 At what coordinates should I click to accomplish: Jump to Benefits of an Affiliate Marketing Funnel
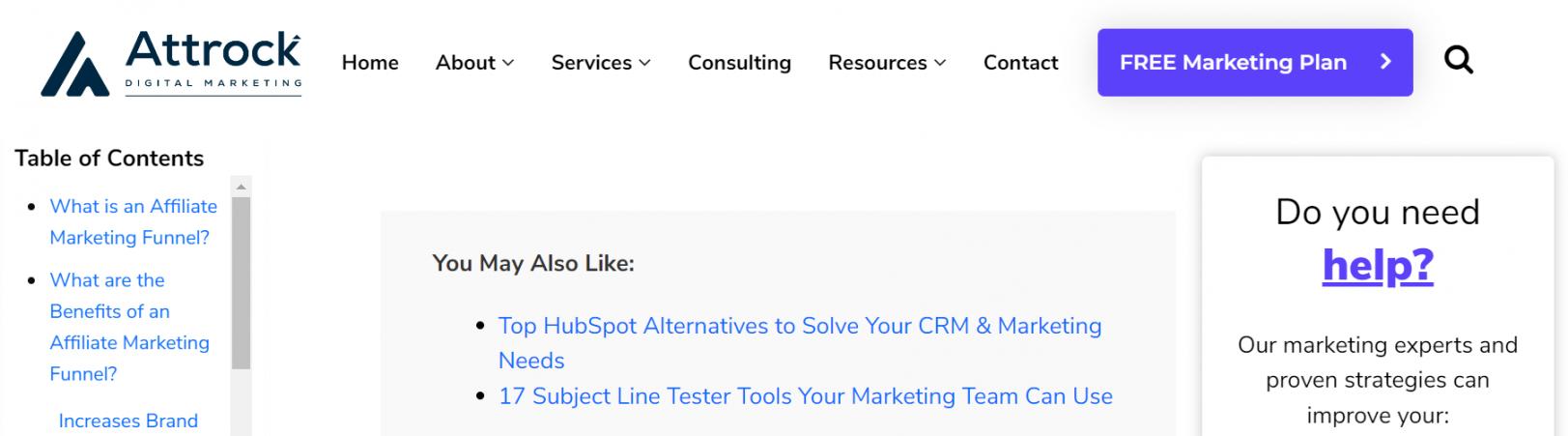(128, 327)
